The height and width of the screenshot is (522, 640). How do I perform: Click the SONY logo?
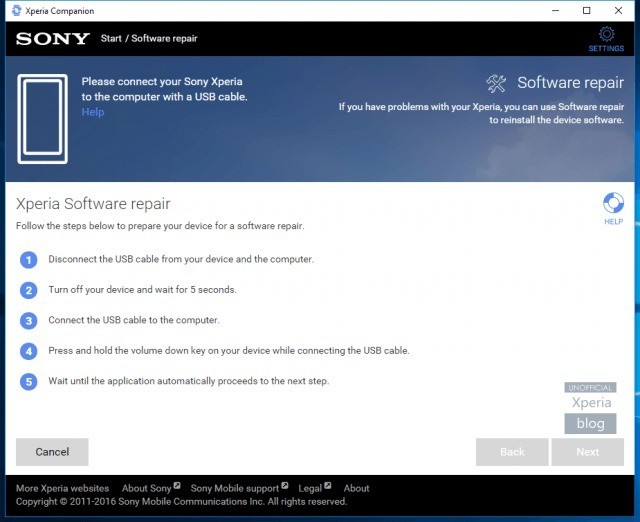53,39
